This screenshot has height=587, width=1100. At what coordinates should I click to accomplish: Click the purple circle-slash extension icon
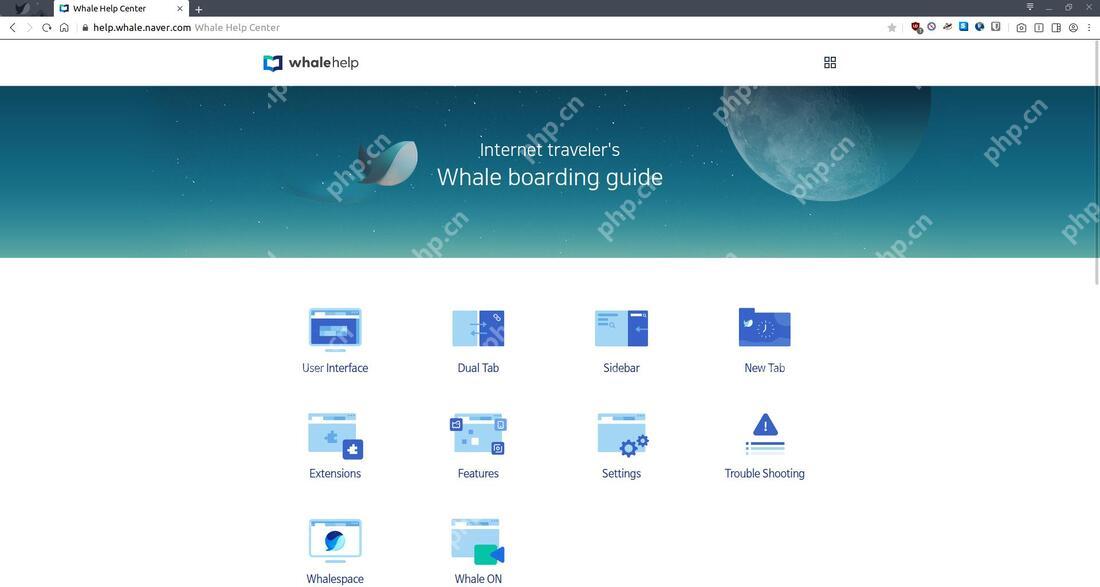(x=932, y=27)
